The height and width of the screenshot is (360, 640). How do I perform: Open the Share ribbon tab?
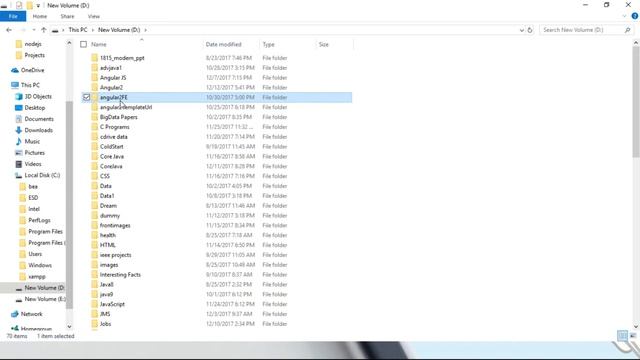coord(67,16)
